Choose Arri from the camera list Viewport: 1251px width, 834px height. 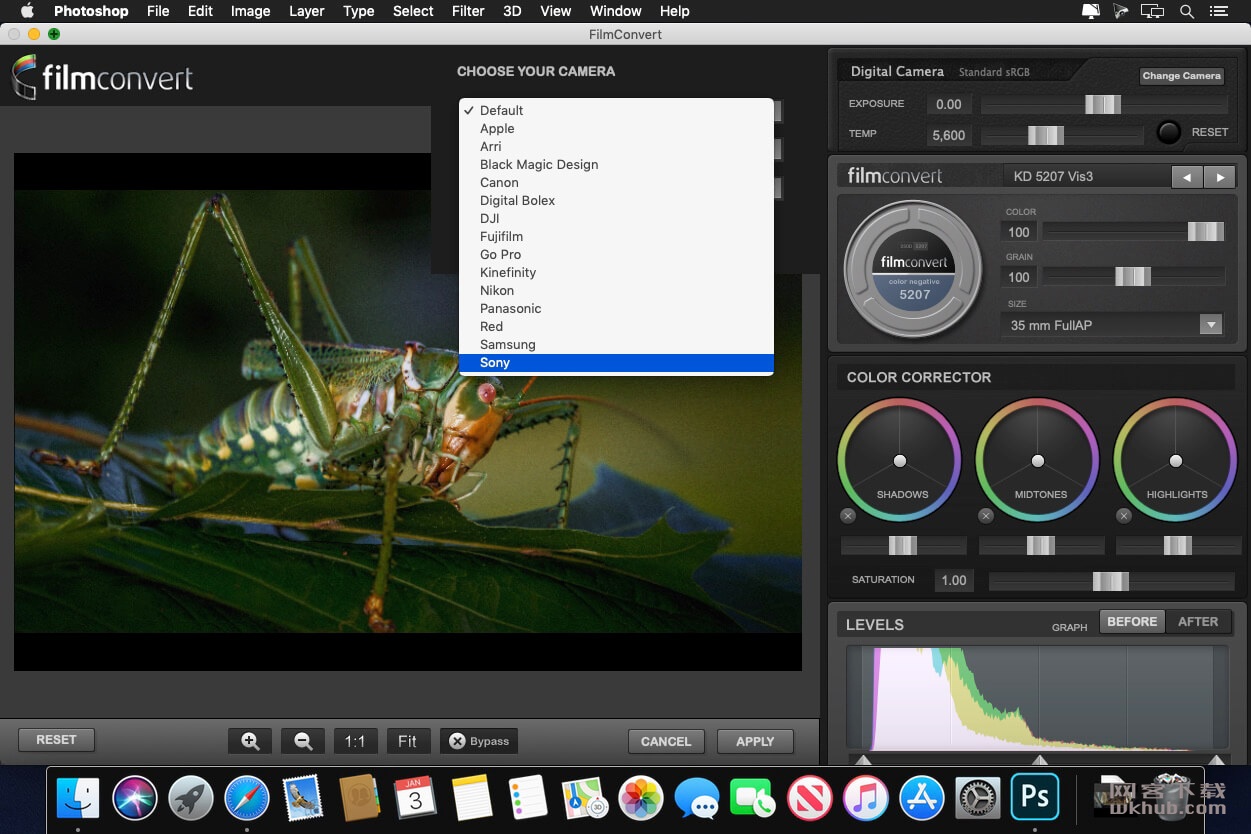[616, 146]
